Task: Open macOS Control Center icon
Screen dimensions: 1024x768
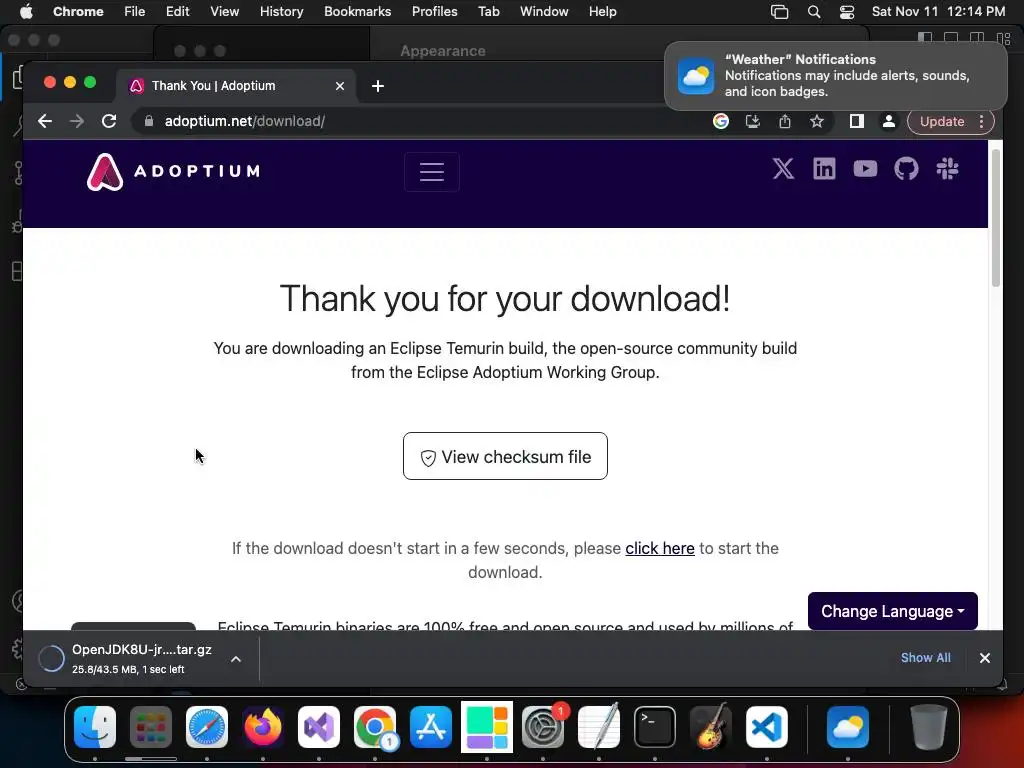Action: click(x=847, y=12)
